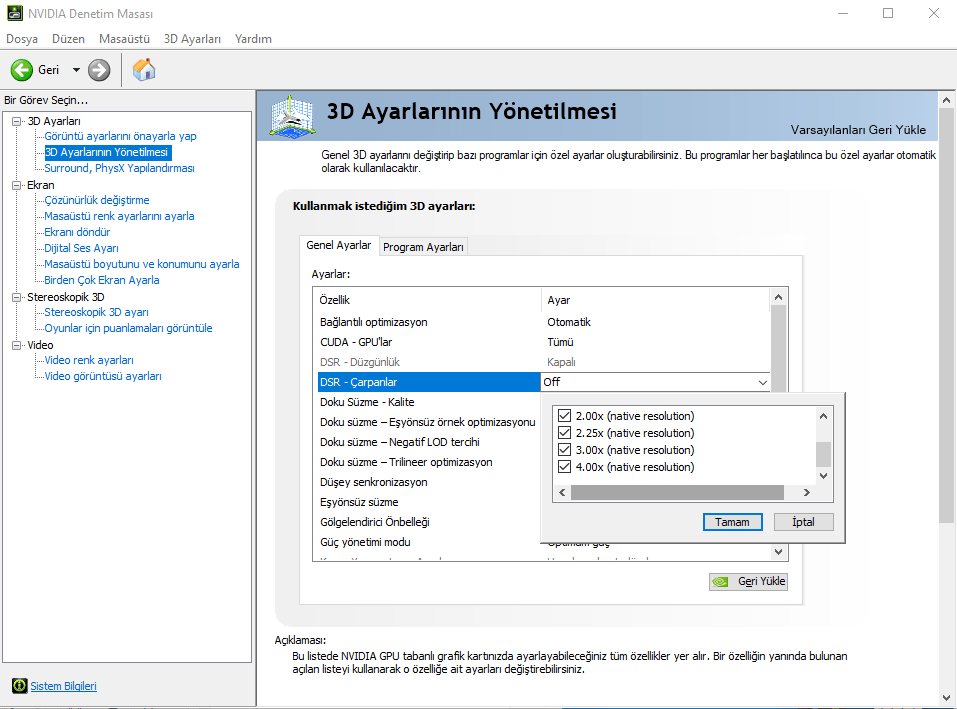Select 3D Ayarlarının Yönetilmesi tree item
Image resolution: width=957 pixels, height=709 pixels.
coord(106,152)
